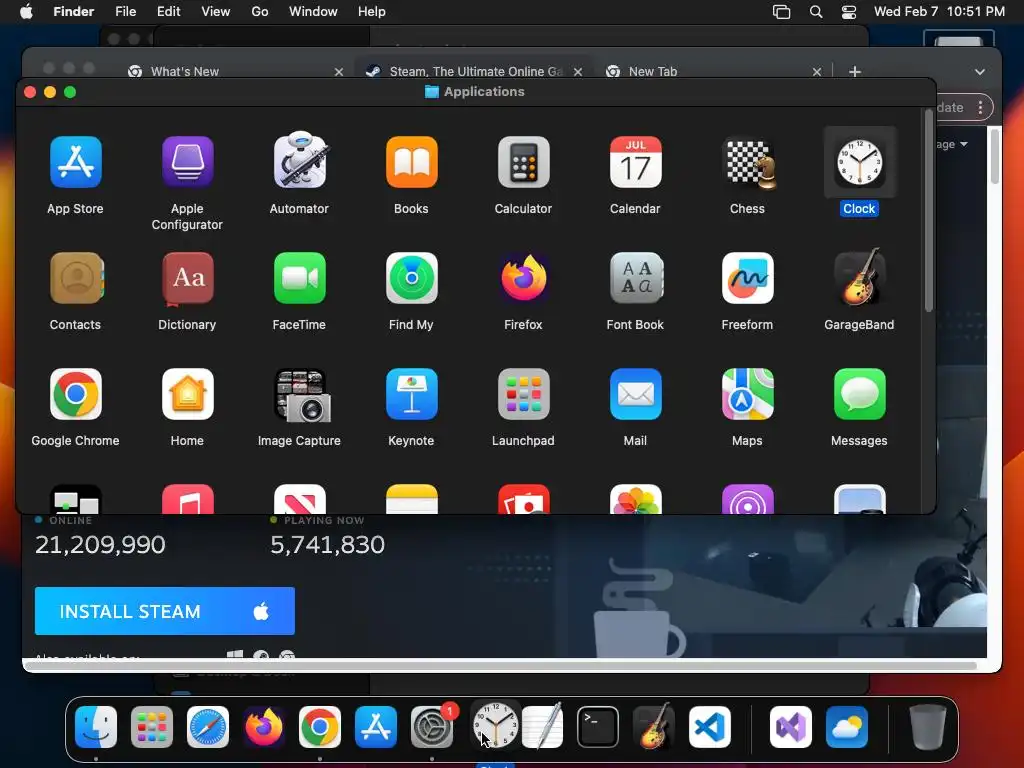Select the Keynote app icon

411,394
